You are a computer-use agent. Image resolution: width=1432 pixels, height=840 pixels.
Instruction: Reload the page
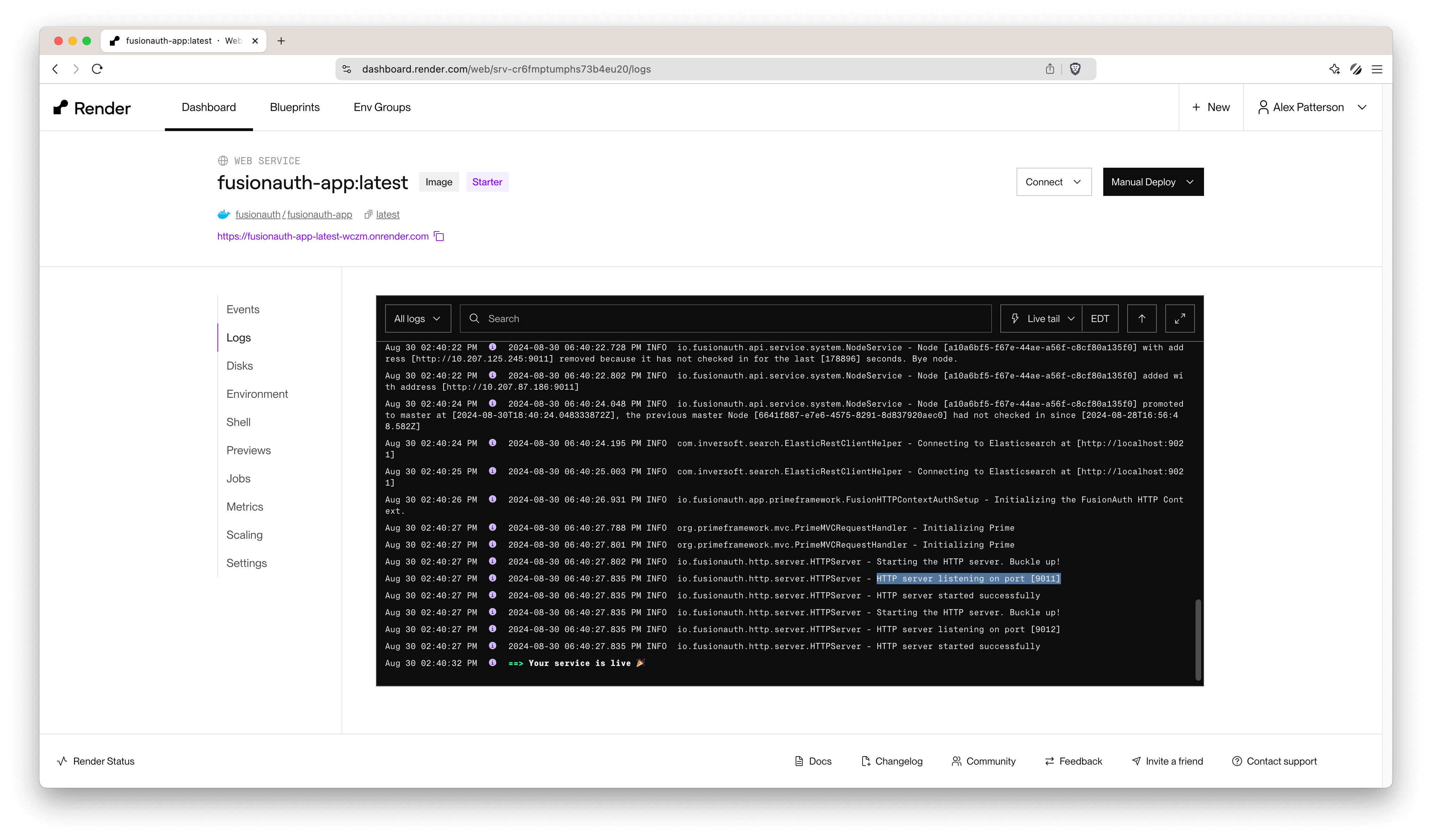point(97,69)
